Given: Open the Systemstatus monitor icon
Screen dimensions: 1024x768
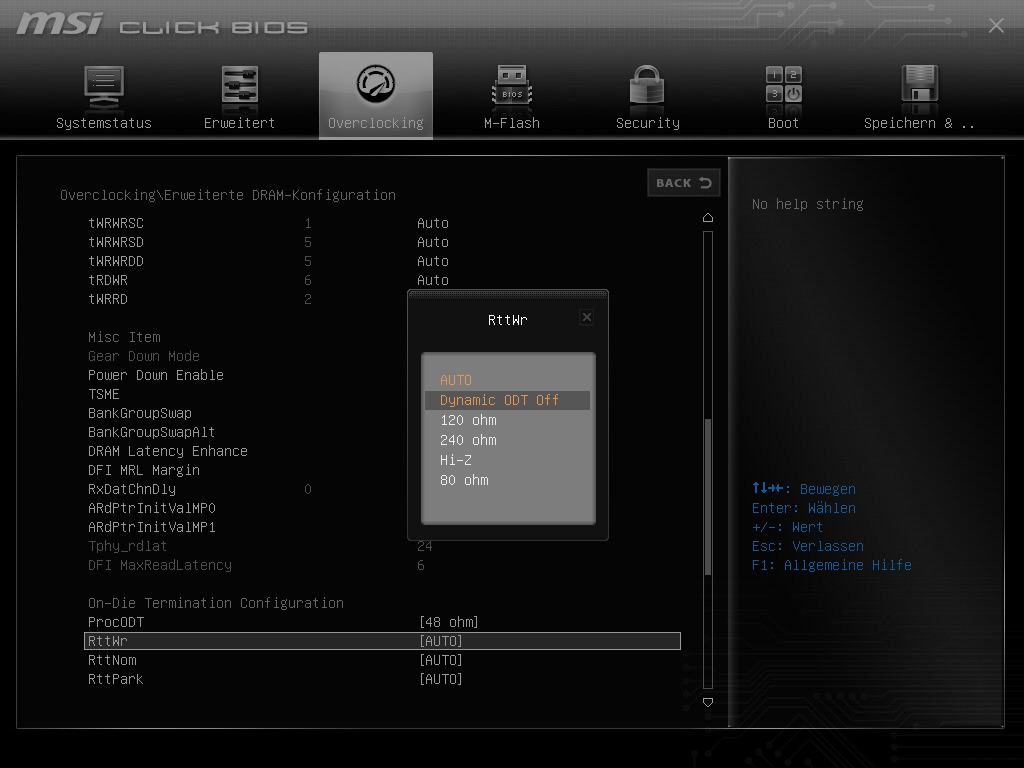Looking at the screenshot, I should coord(104,86).
